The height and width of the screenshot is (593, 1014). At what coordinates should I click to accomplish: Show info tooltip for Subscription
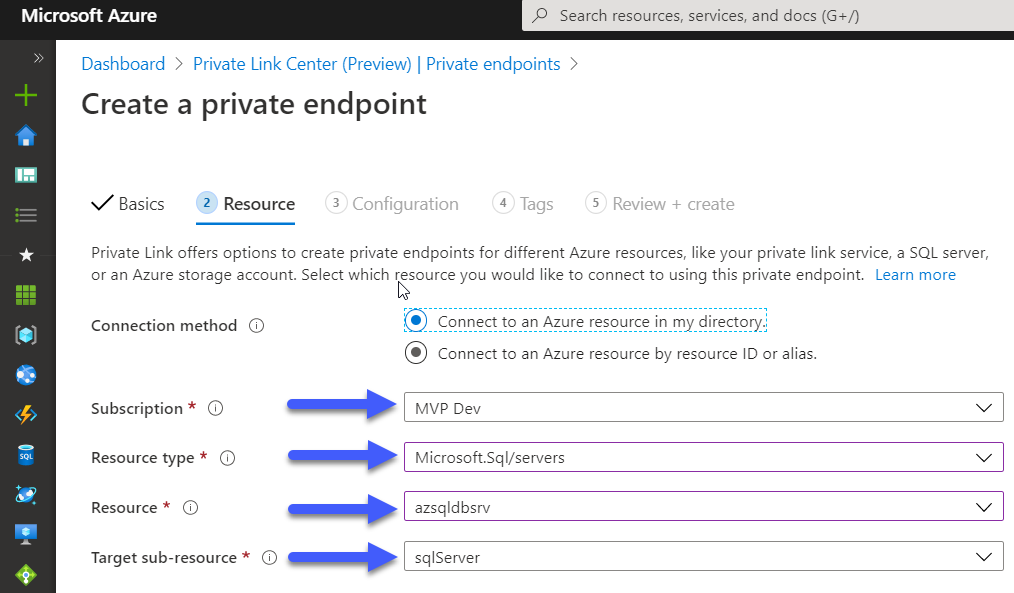(x=215, y=408)
